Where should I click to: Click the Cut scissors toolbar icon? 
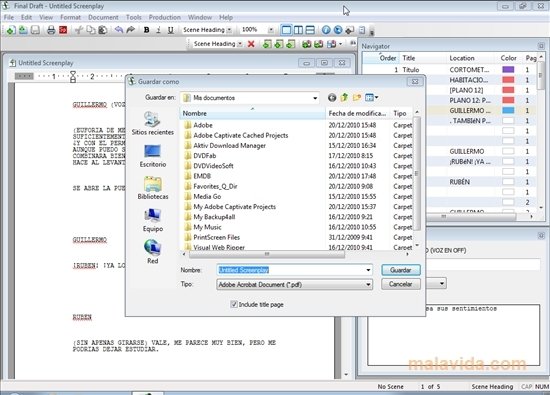[x=79, y=30]
